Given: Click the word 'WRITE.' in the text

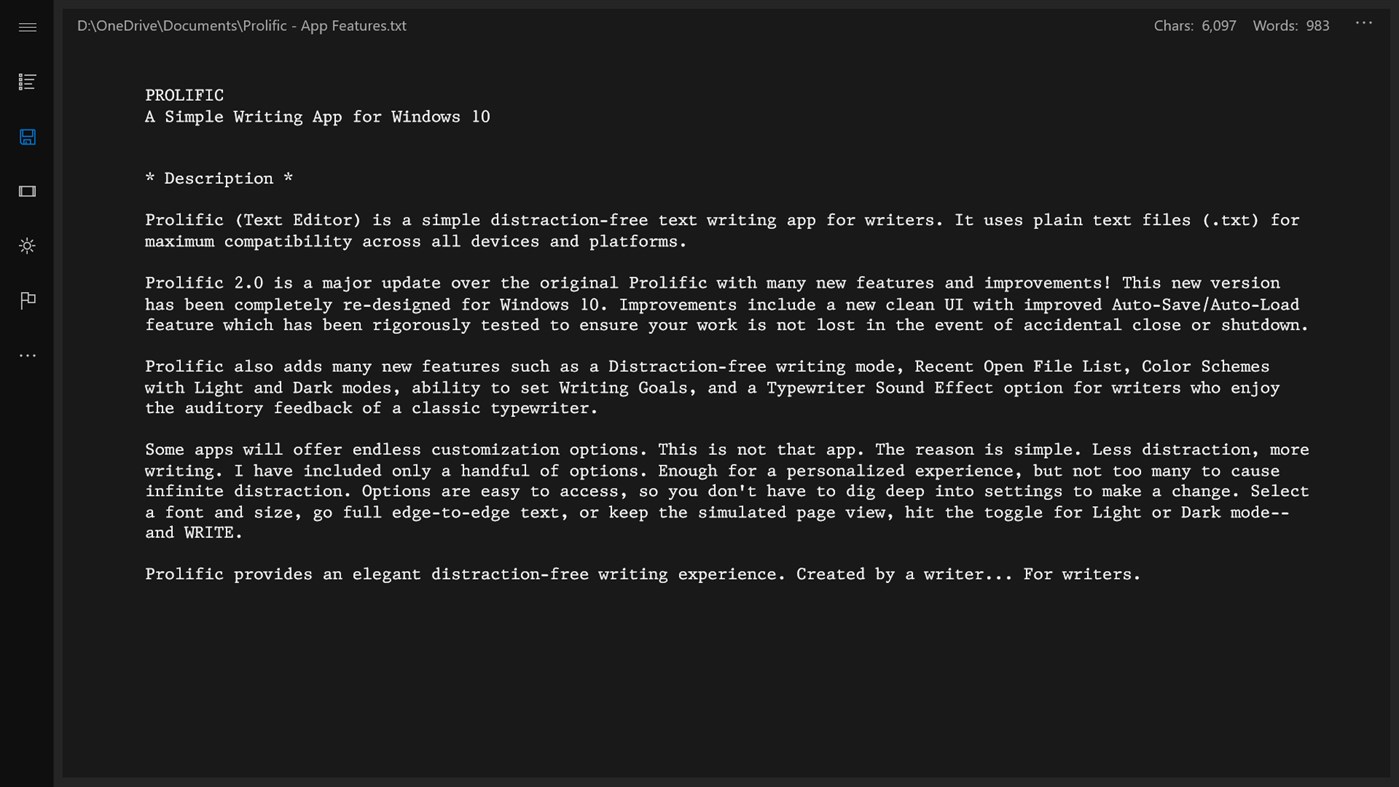Looking at the screenshot, I should [x=213, y=533].
